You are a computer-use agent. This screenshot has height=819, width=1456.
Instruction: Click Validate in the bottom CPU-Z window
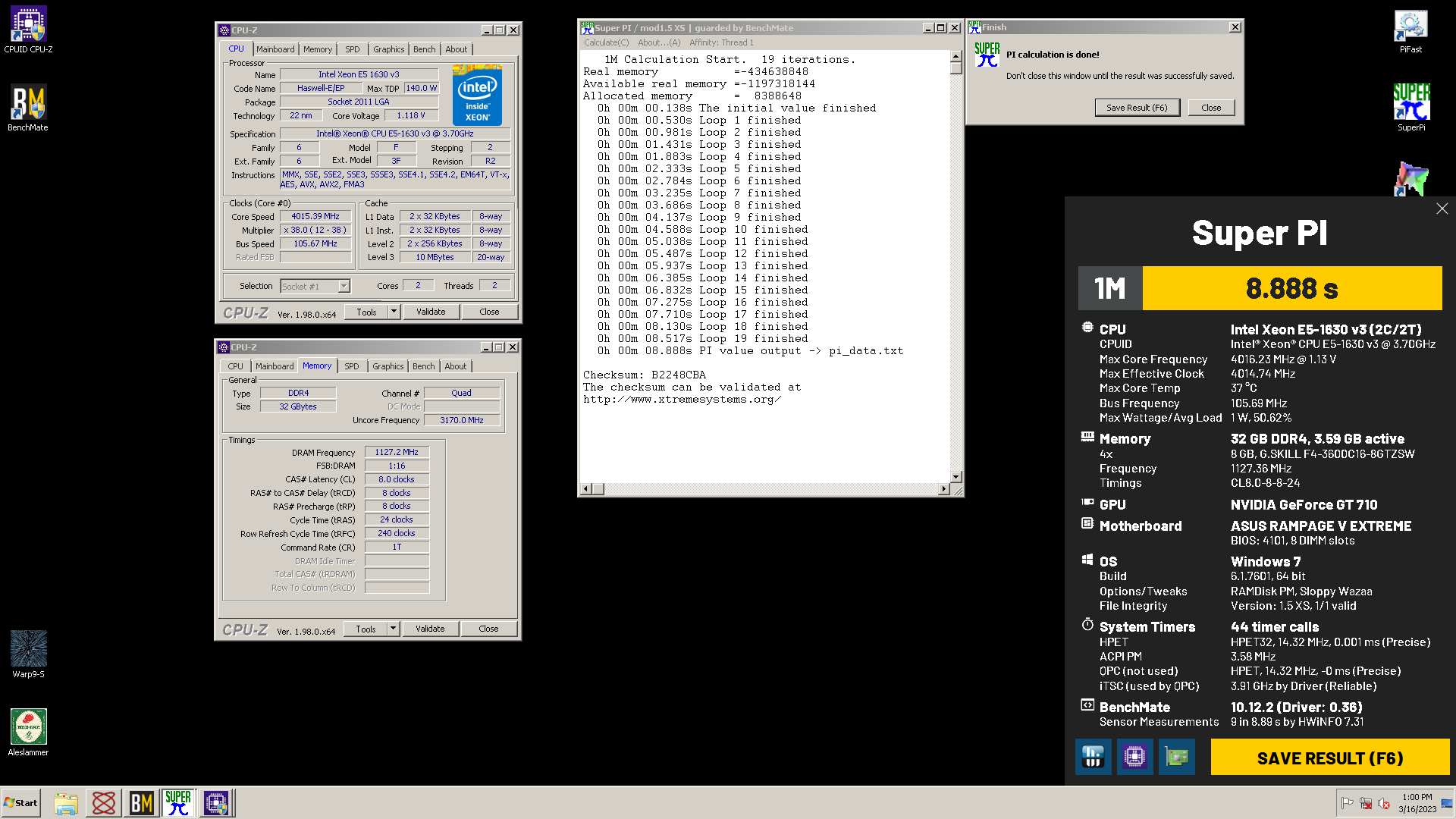(x=430, y=629)
